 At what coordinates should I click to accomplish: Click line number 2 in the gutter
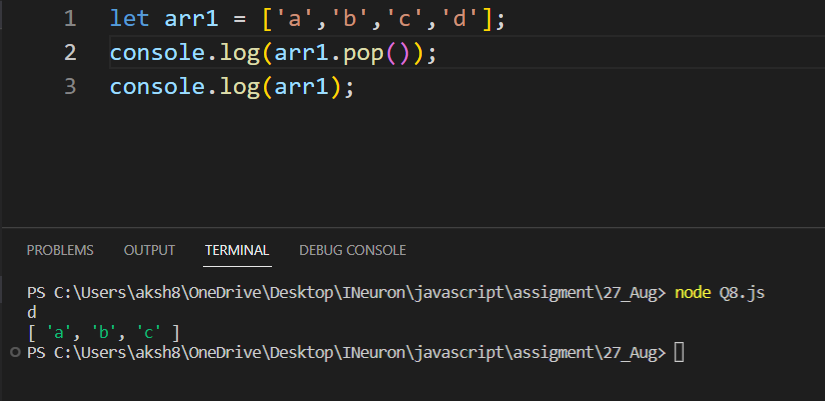70,53
